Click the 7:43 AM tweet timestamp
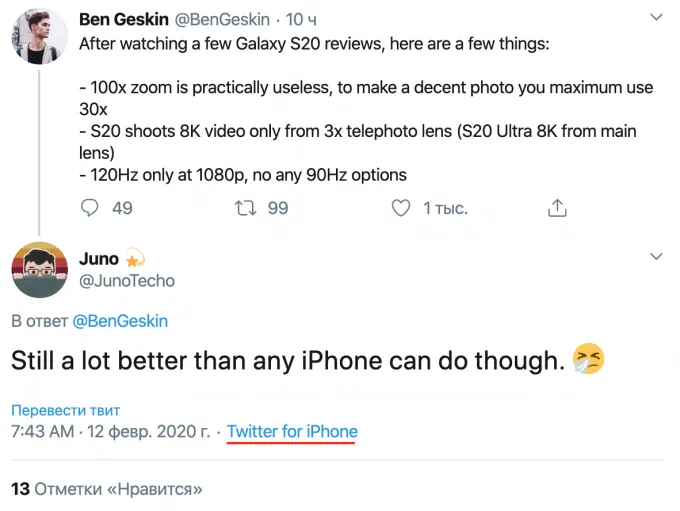 110,432
